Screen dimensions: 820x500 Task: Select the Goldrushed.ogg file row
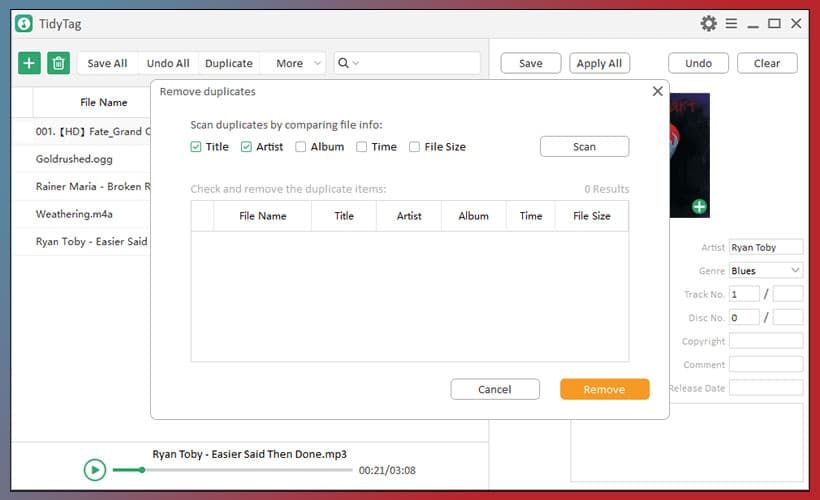(x=82, y=159)
